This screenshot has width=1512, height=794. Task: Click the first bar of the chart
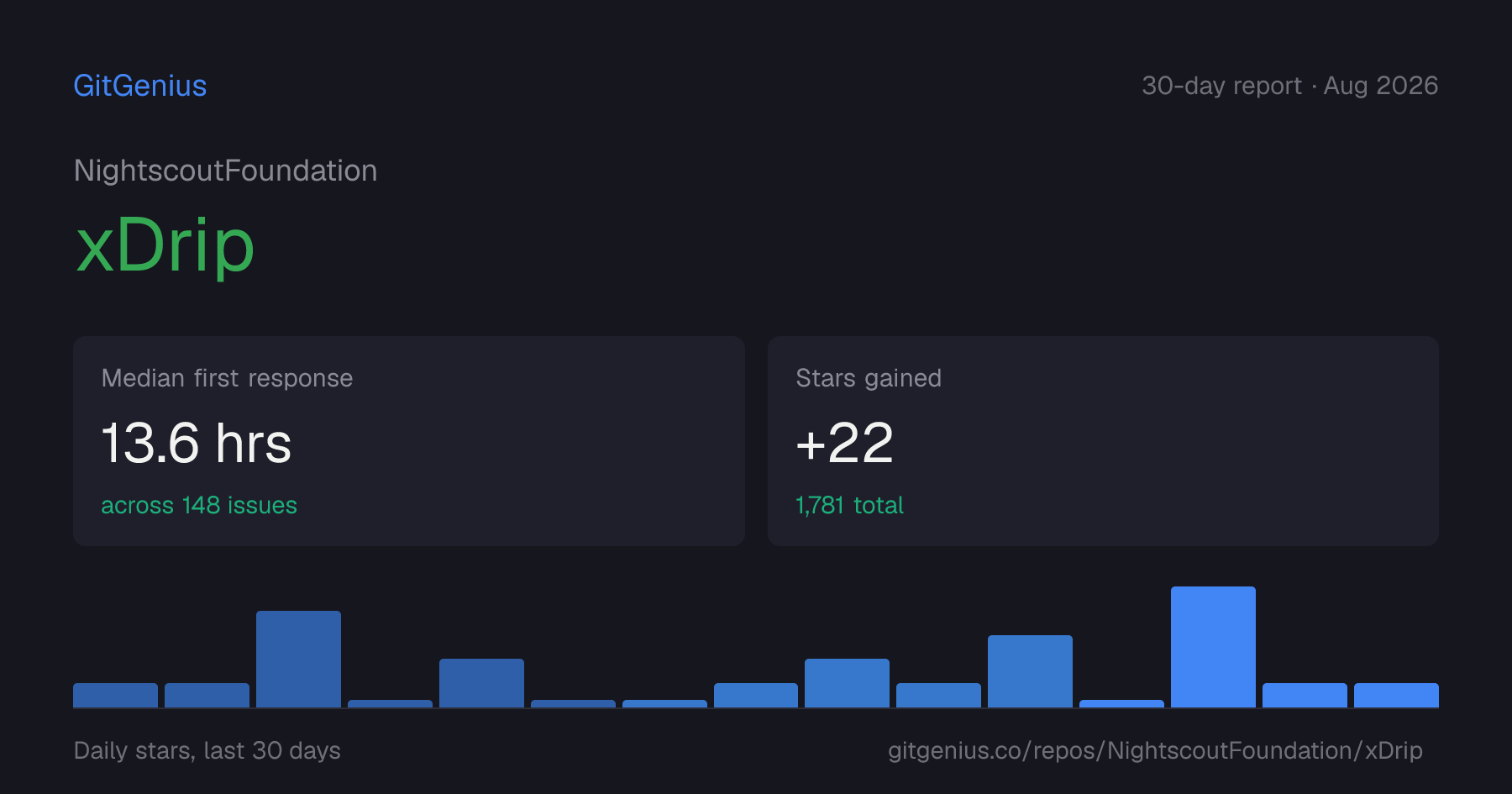(115, 695)
